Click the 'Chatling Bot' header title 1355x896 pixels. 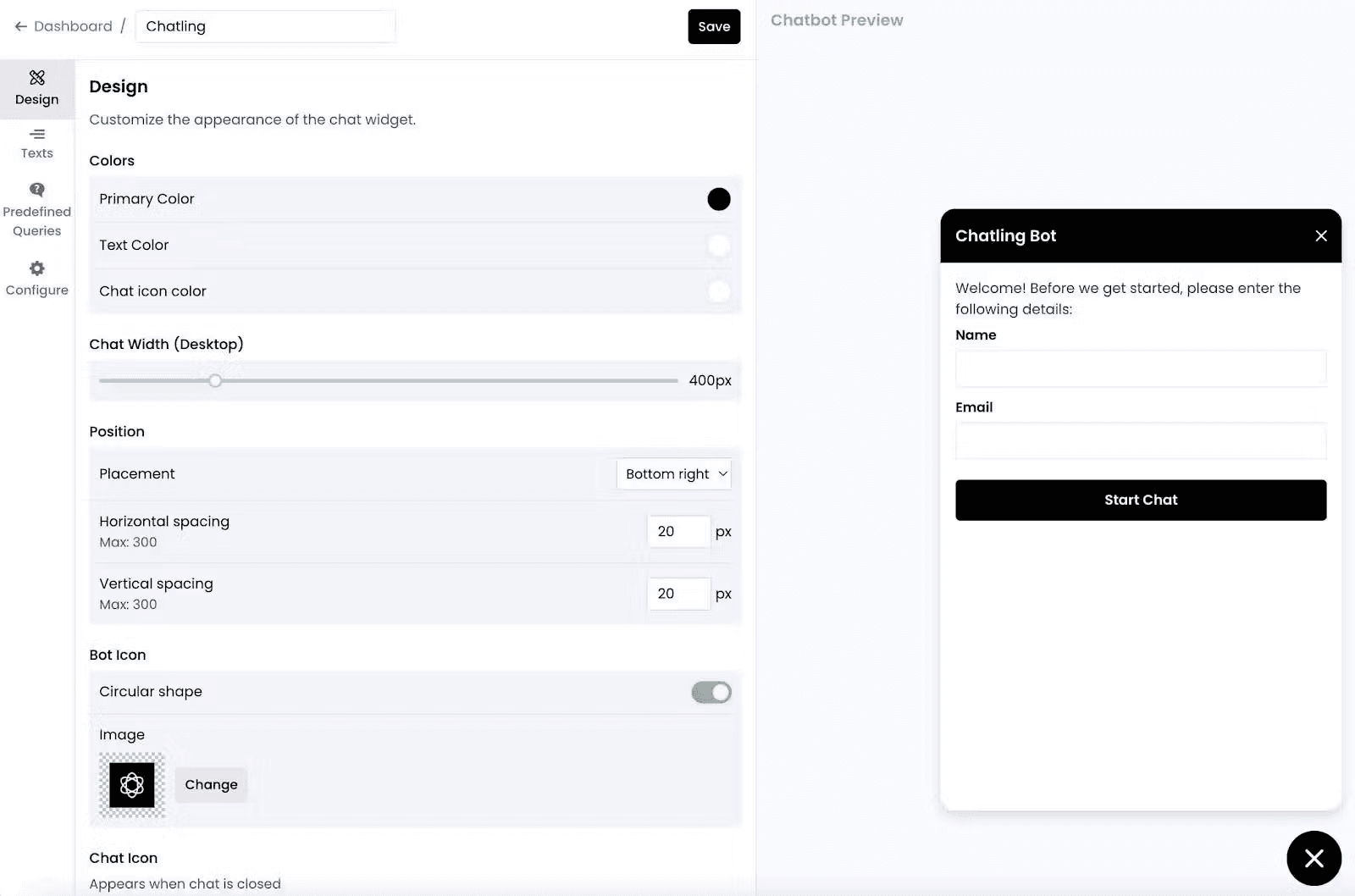point(1005,236)
